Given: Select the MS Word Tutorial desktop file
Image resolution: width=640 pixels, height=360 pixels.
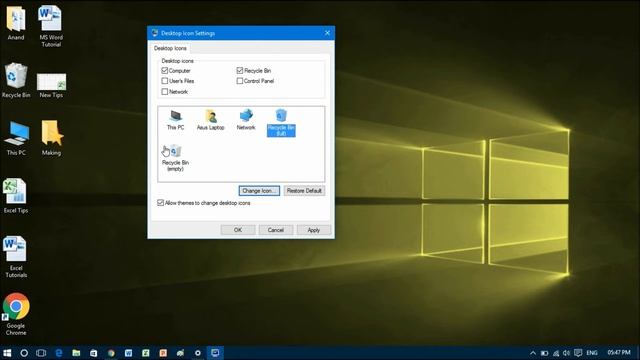Looking at the screenshot, I should point(51,26).
